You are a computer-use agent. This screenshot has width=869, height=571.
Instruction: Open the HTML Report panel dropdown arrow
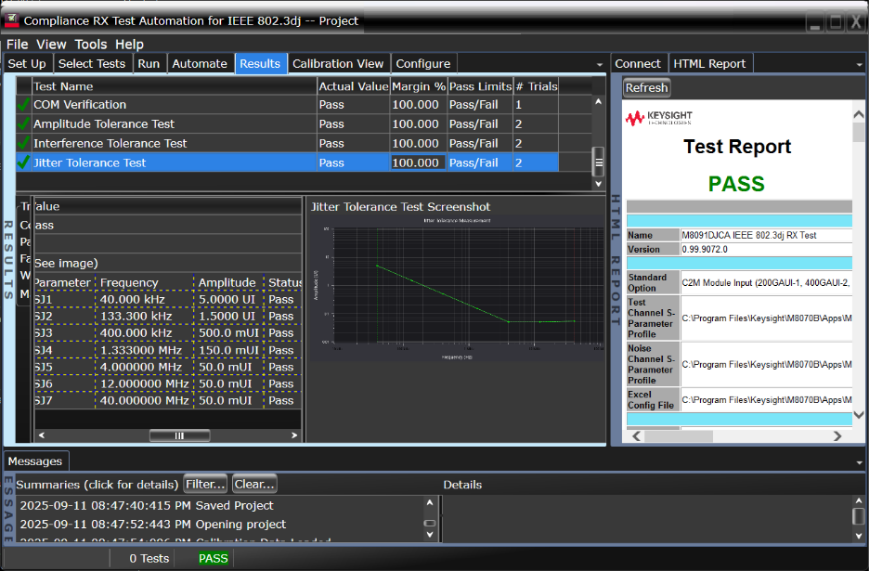pyautogui.click(x=860, y=64)
